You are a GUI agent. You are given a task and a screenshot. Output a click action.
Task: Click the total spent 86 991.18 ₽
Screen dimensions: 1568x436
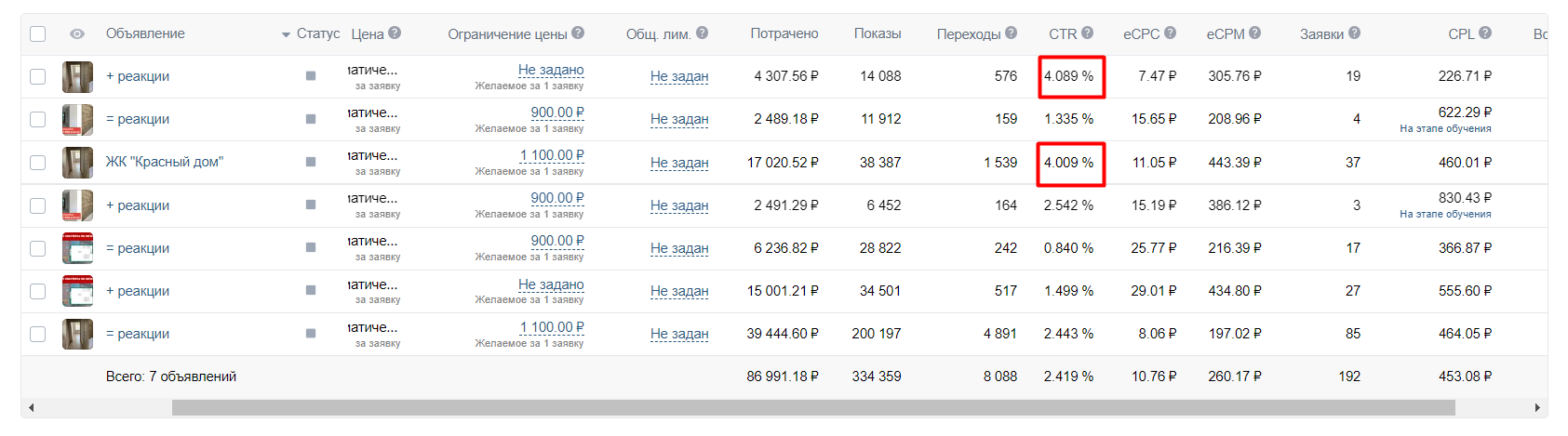[783, 377]
